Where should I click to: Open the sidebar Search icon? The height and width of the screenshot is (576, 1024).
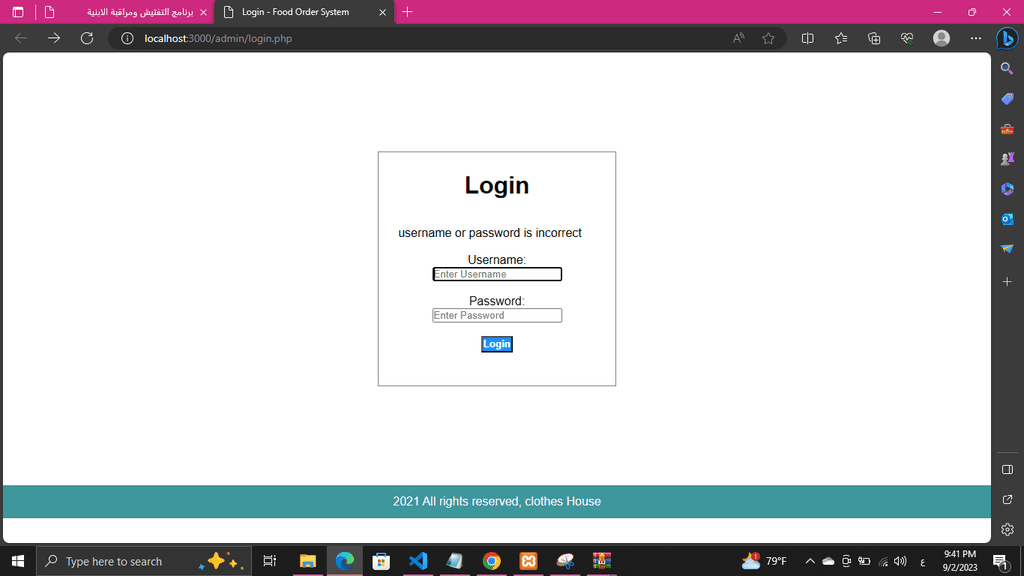point(1008,69)
